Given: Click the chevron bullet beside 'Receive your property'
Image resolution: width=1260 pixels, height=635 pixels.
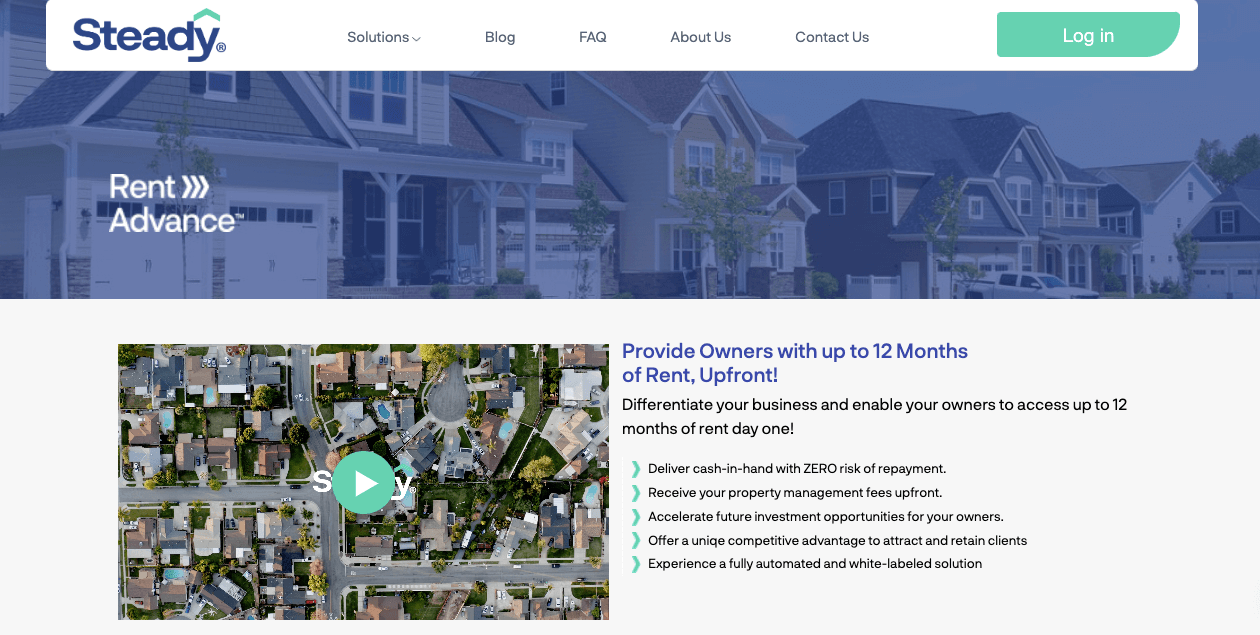Looking at the screenshot, I should (636, 493).
